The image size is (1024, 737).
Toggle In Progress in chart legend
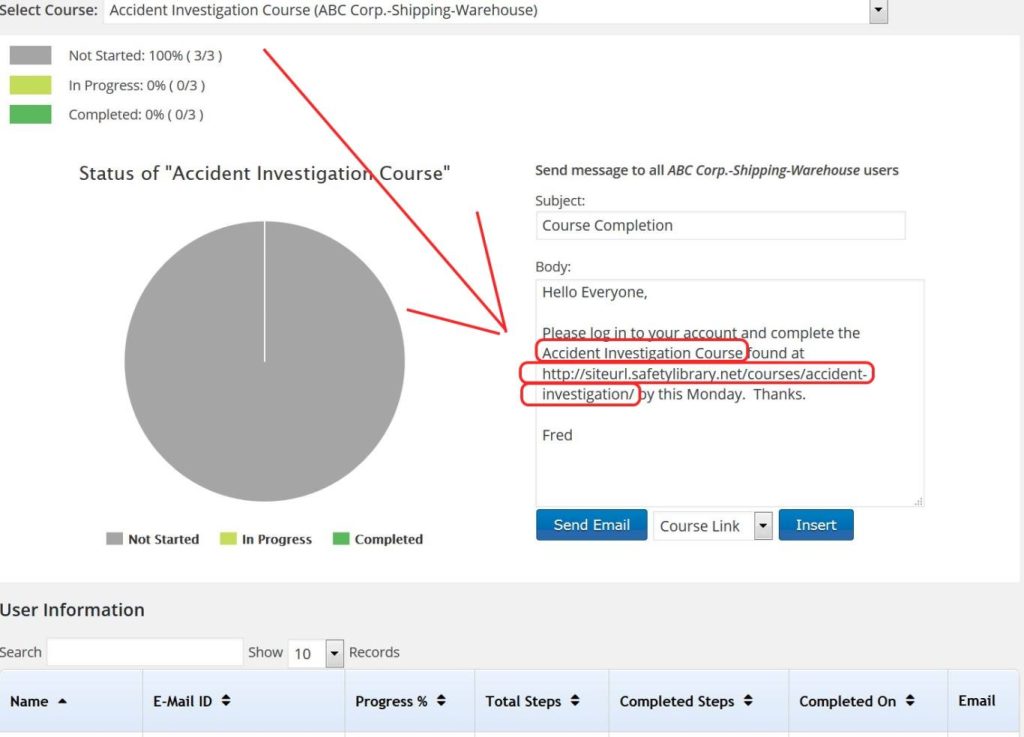(266, 539)
